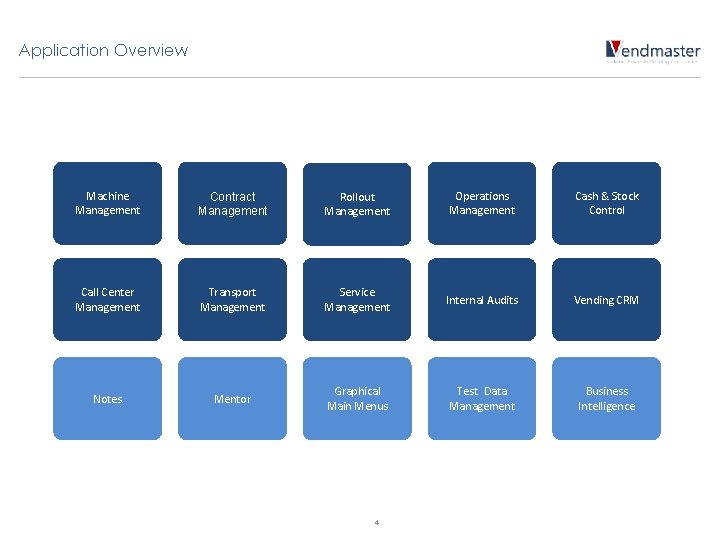The width and height of the screenshot is (720, 540).
Task: Open the Business Intelligence tile
Action: (x=607, y=399)
